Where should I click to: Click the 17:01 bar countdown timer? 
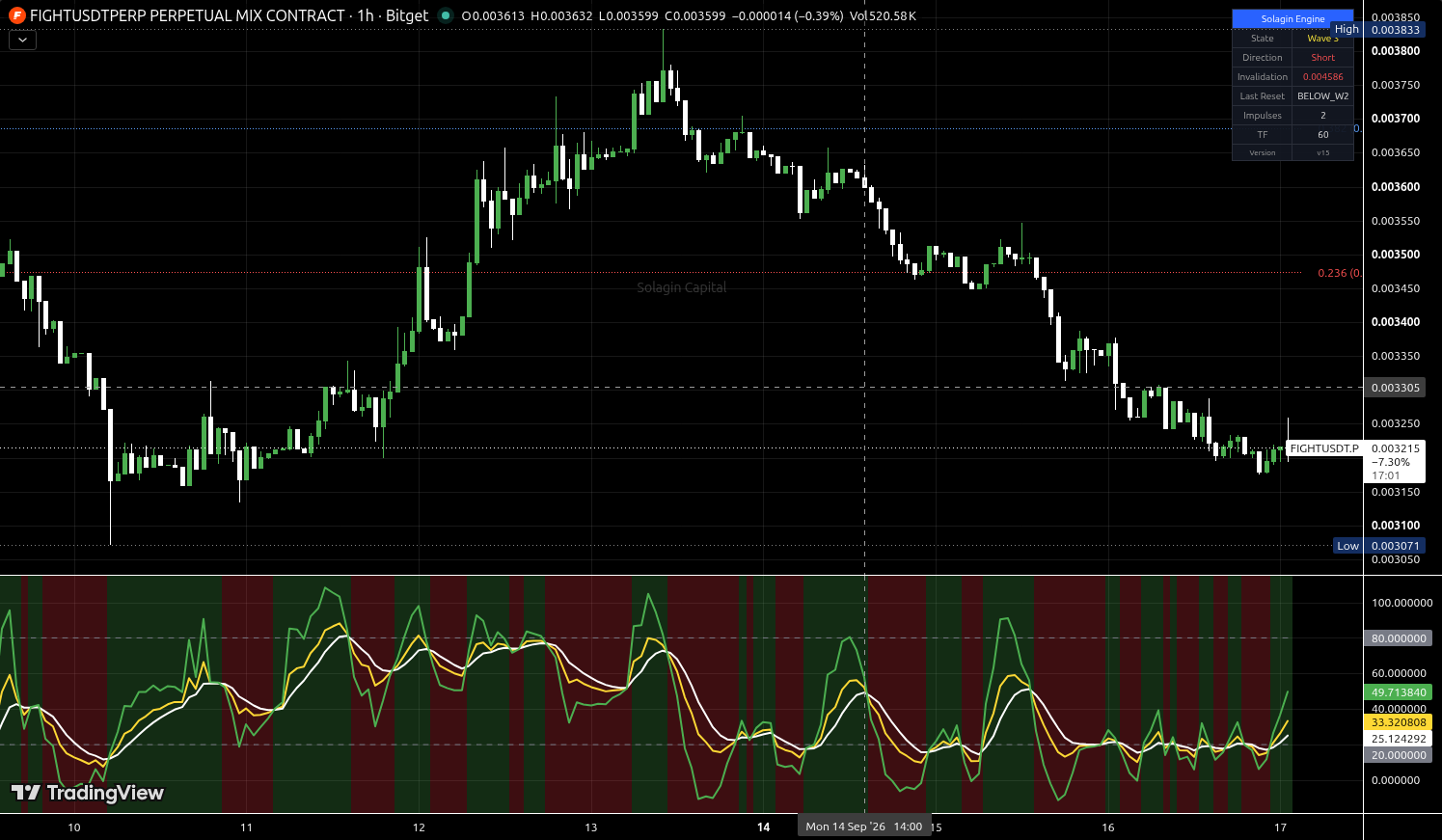point(1386,475)
